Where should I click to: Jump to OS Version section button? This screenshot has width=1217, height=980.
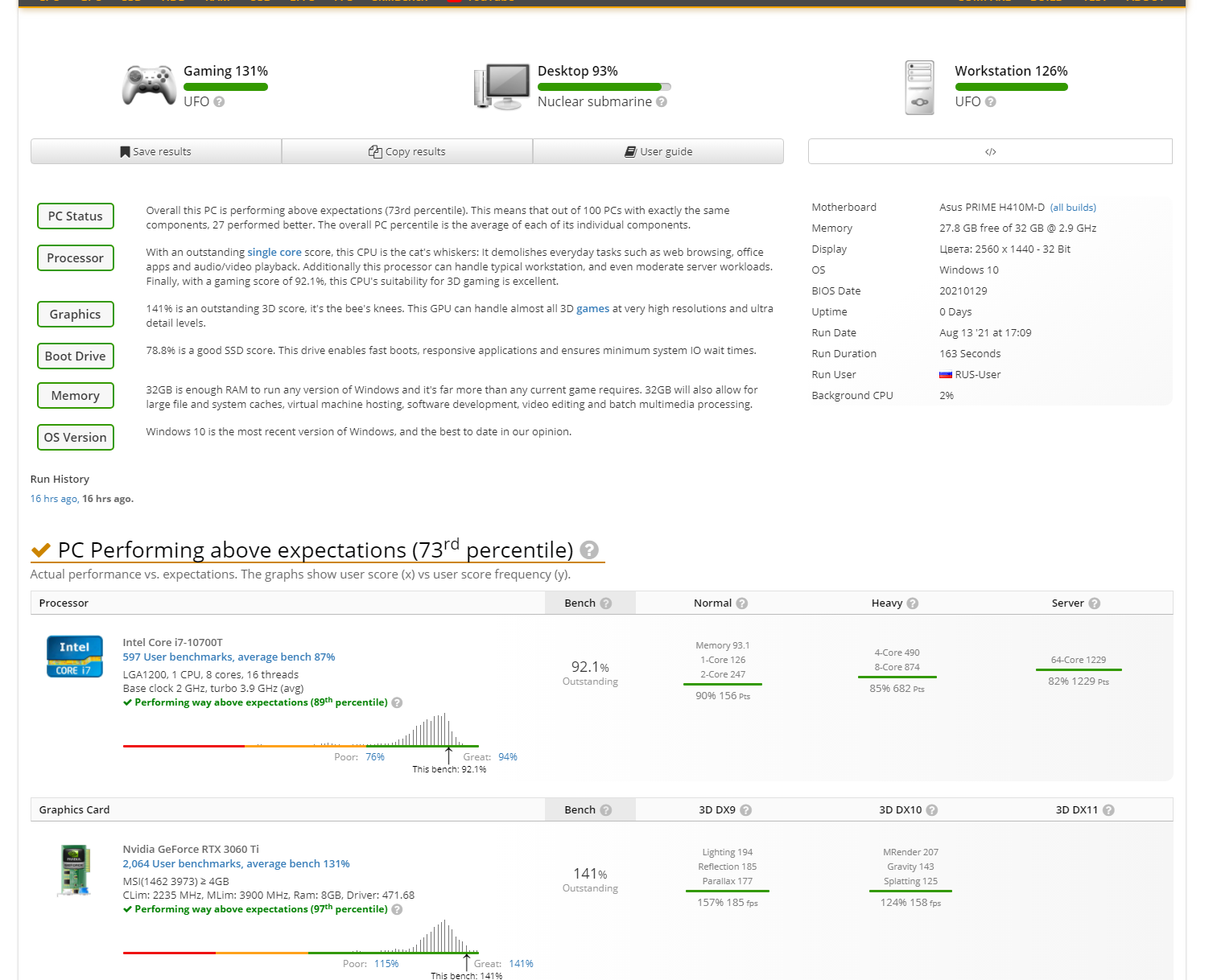(x=76, y=438)
